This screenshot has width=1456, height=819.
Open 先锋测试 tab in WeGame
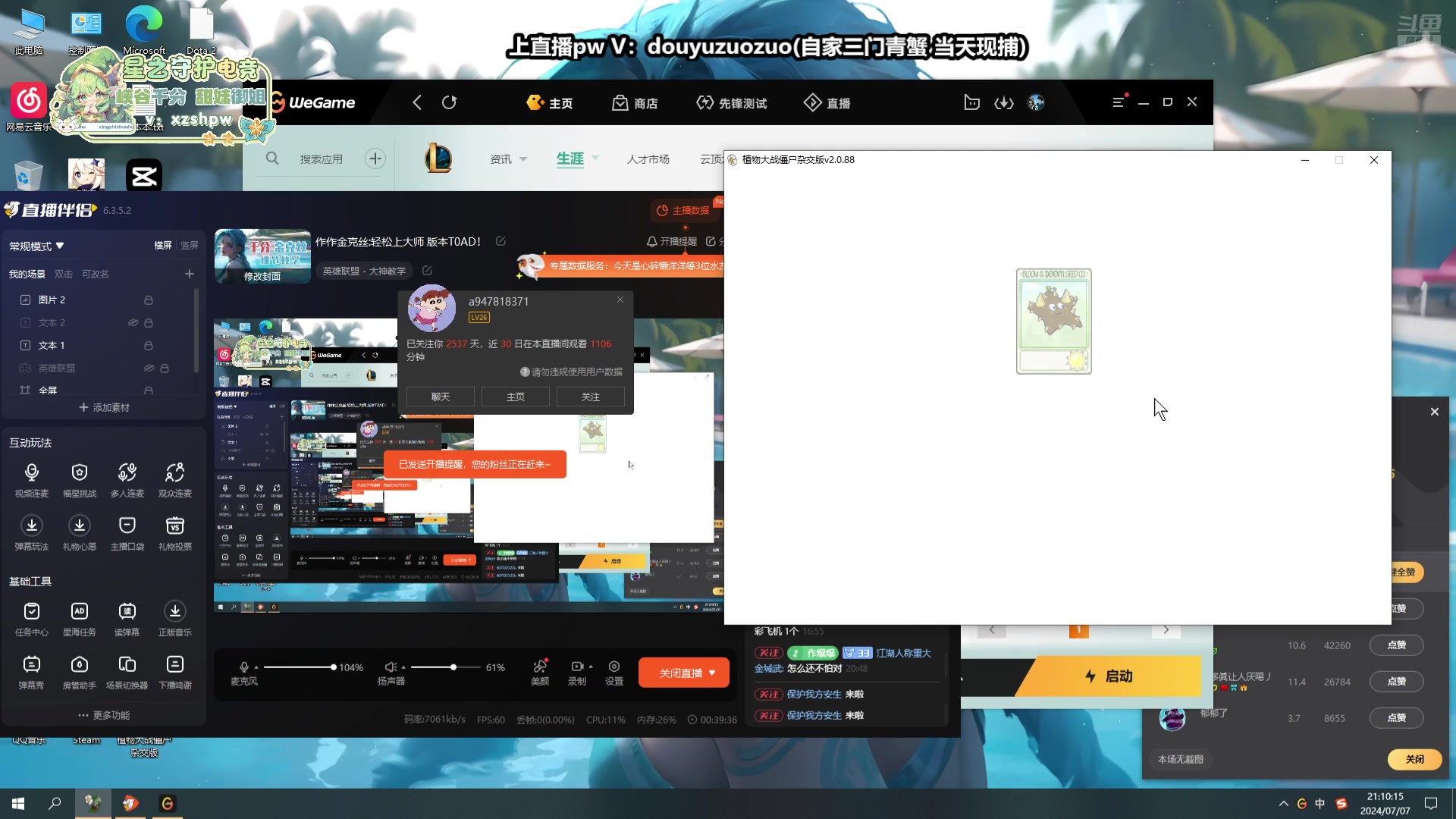pos(732,102)
